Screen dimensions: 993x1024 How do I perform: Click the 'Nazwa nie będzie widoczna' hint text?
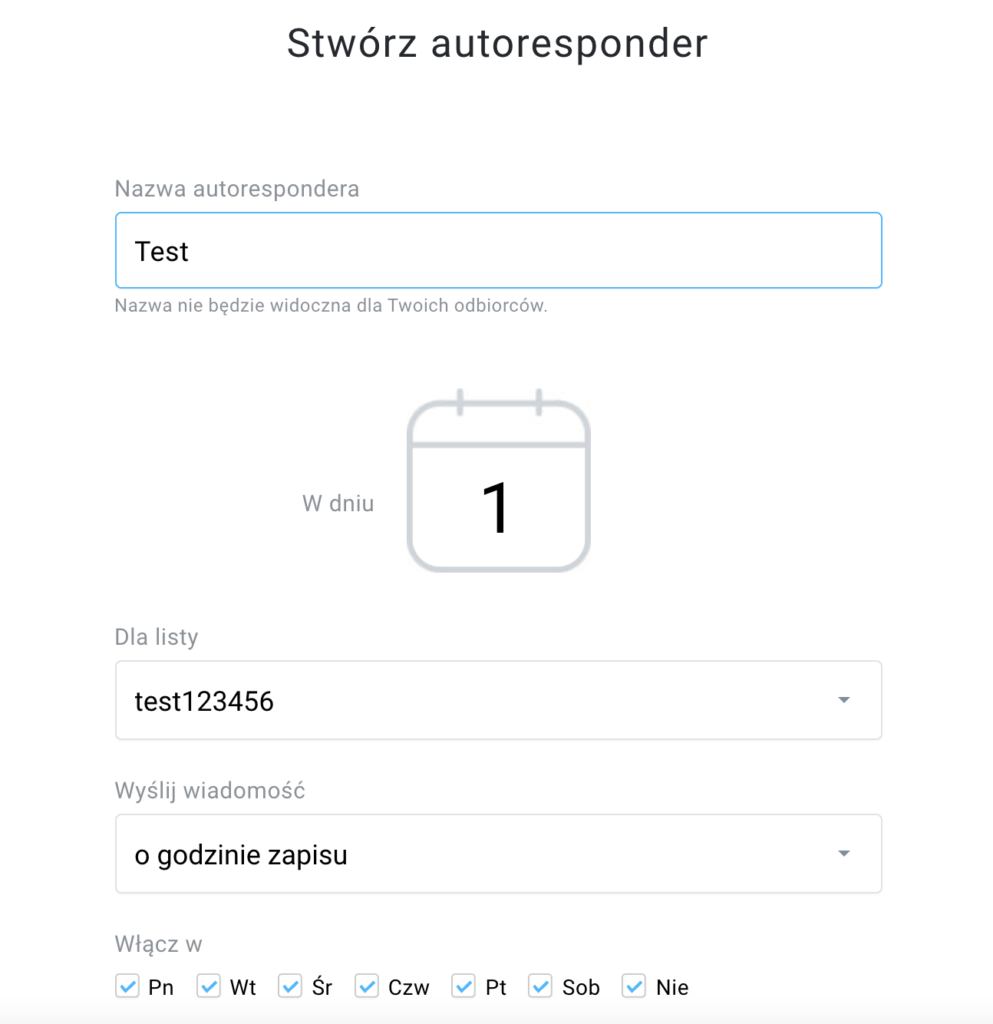331,306
